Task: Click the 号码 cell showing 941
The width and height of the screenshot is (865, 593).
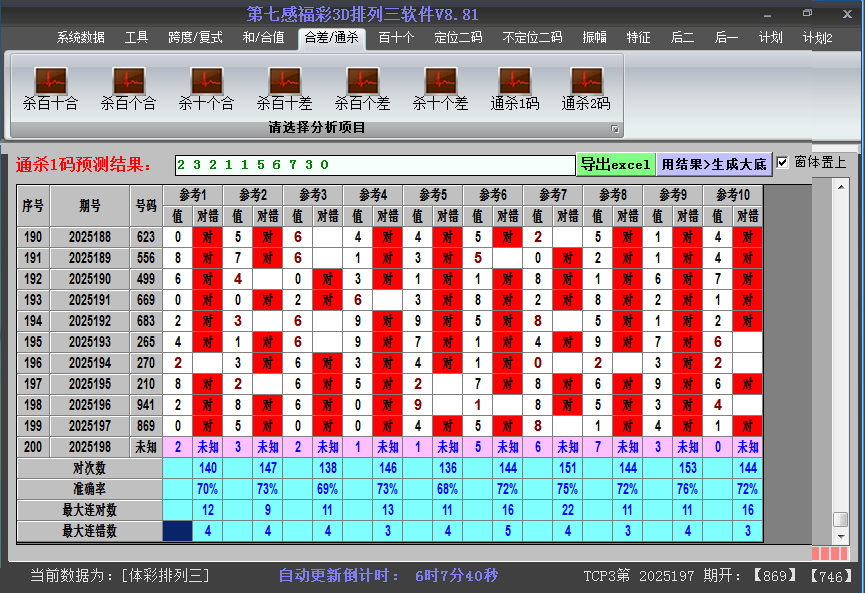Action: click(x=146, y=405)
